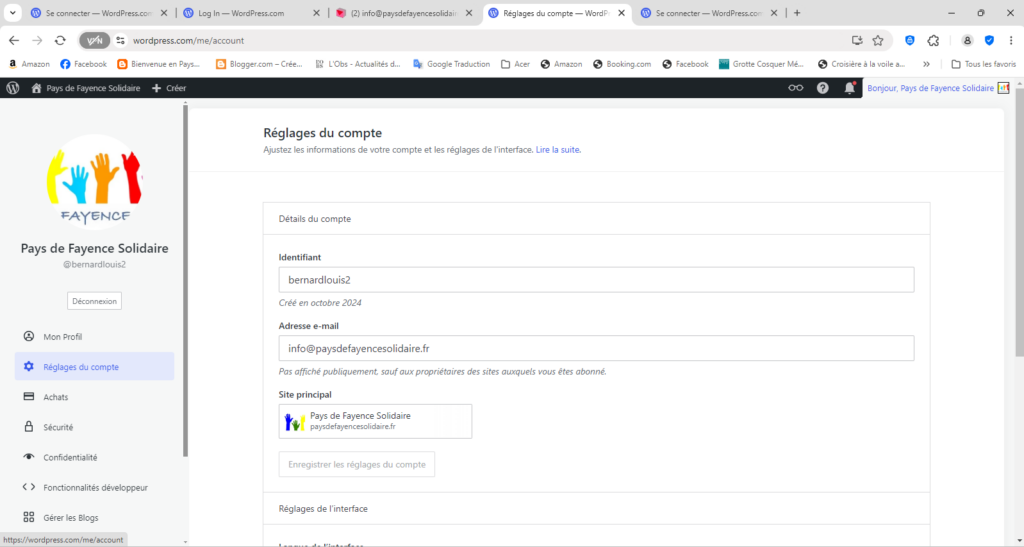Image resolution: width=1024 pixels, height=547 pixels.
Task: Open Sécurité in the sidebar
Action: tap(58, 427)
